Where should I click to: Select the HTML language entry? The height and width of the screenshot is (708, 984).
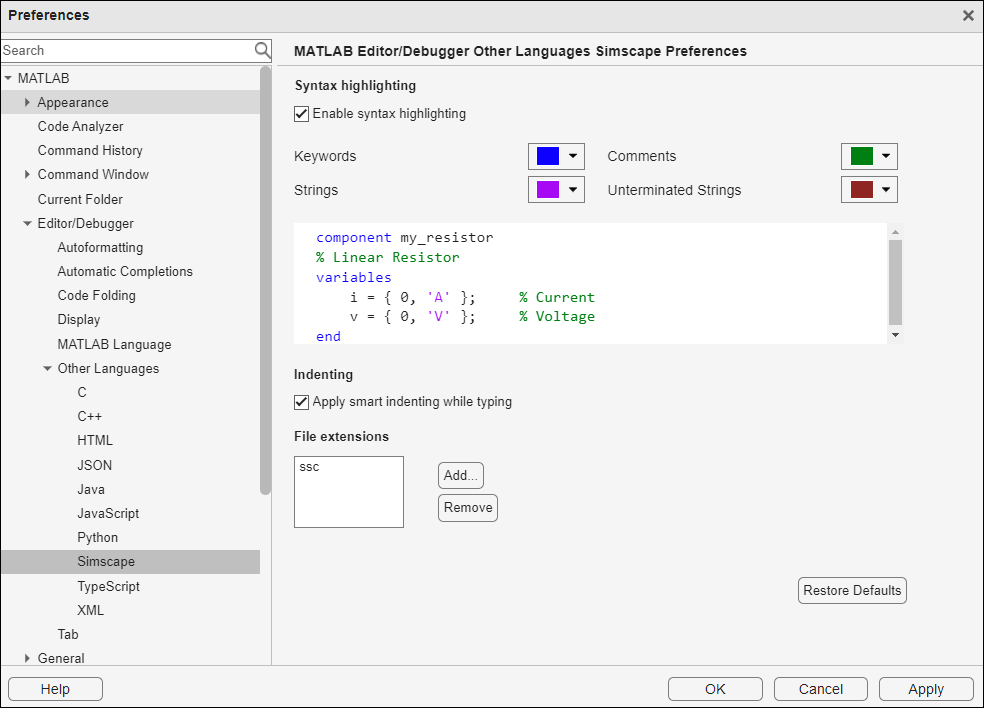click(x=95, y=441)
